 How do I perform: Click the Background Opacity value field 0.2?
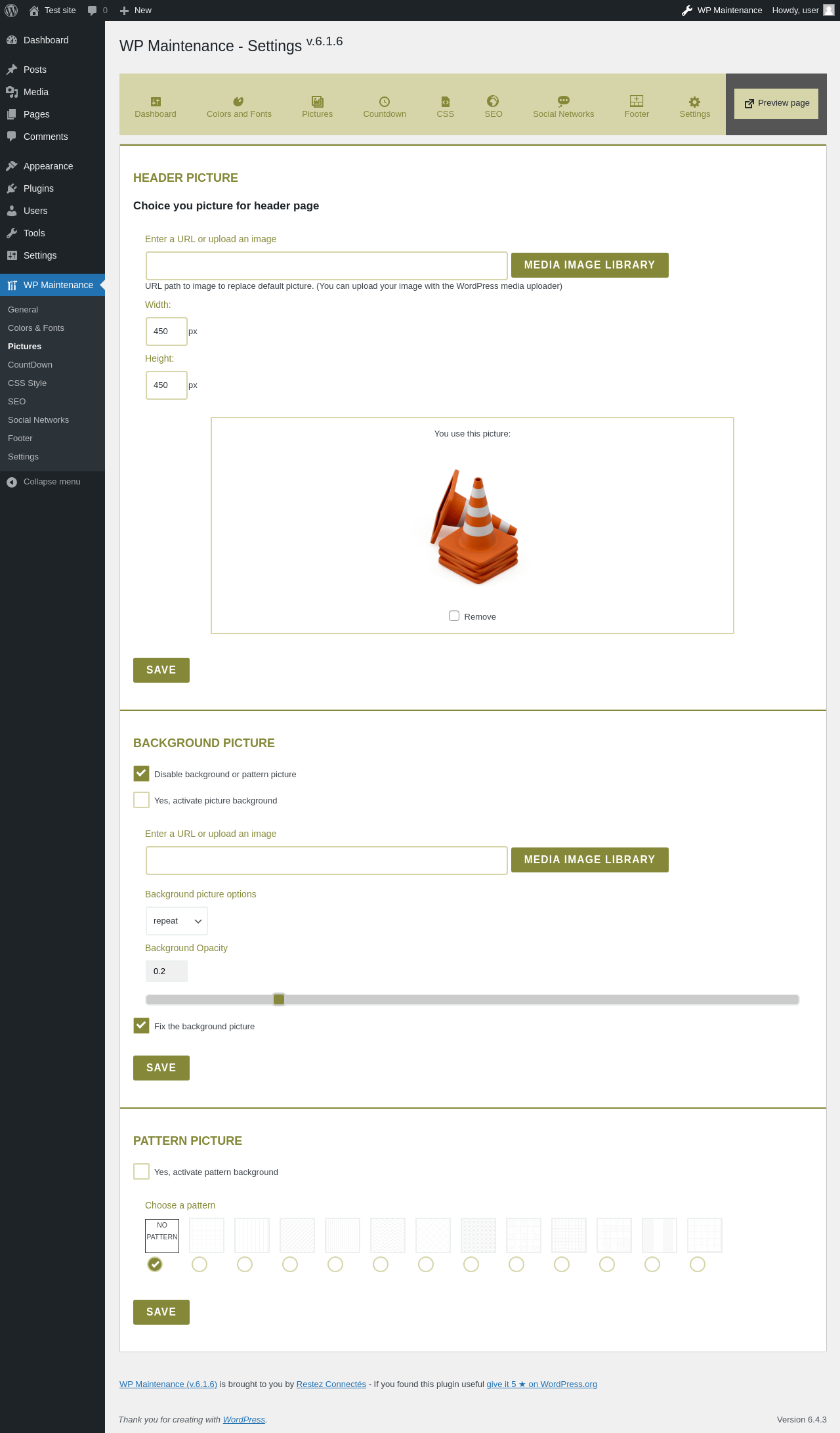point(167,972)
